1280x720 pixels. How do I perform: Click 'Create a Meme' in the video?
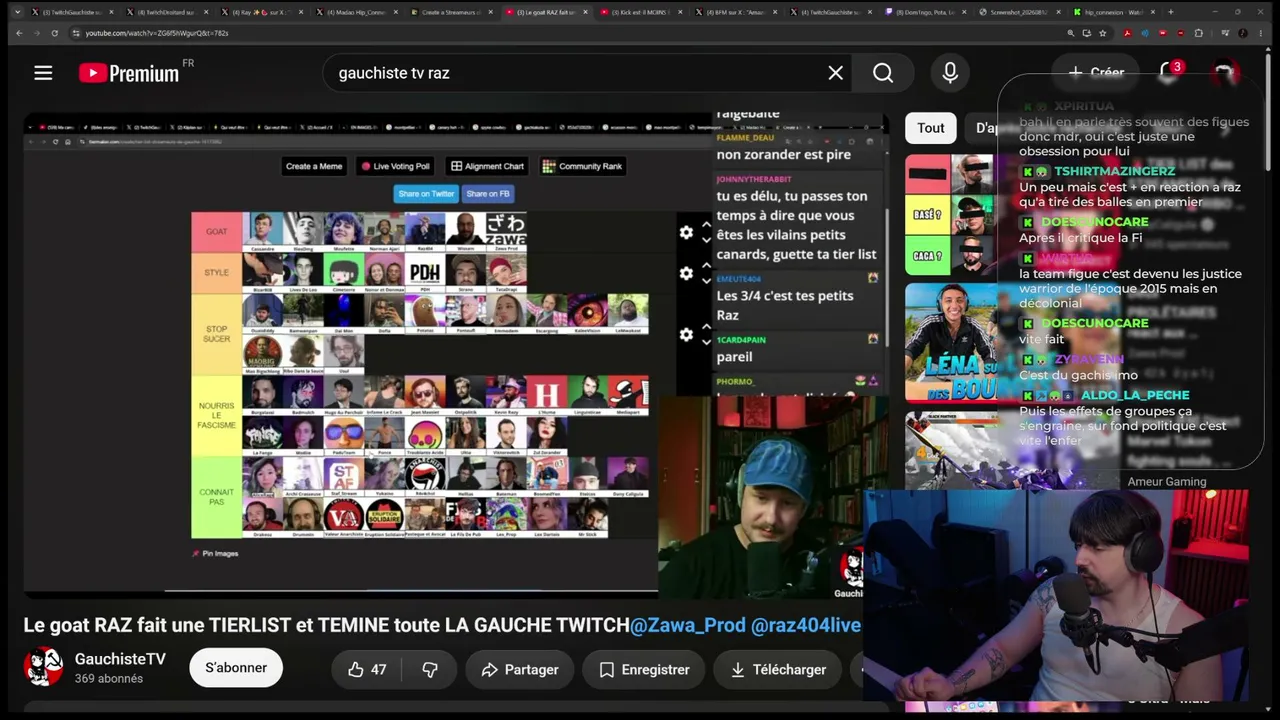pyautogui.click(x=314, y=166)
